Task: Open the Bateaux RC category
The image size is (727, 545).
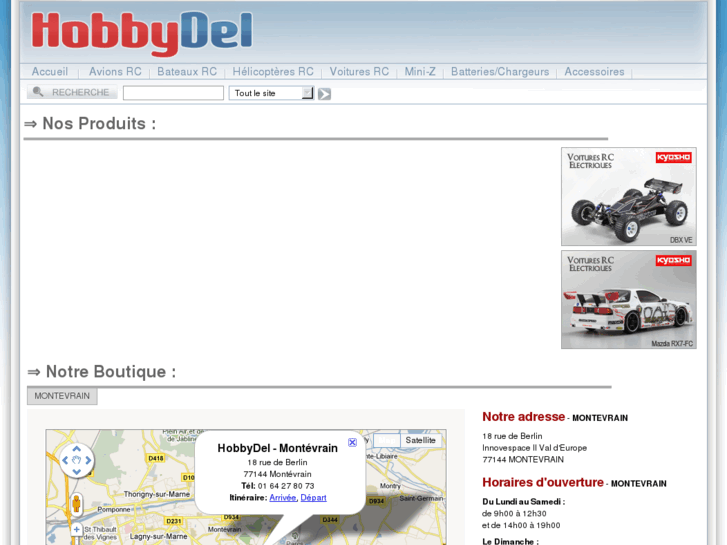Action: (x=187, y=72)
